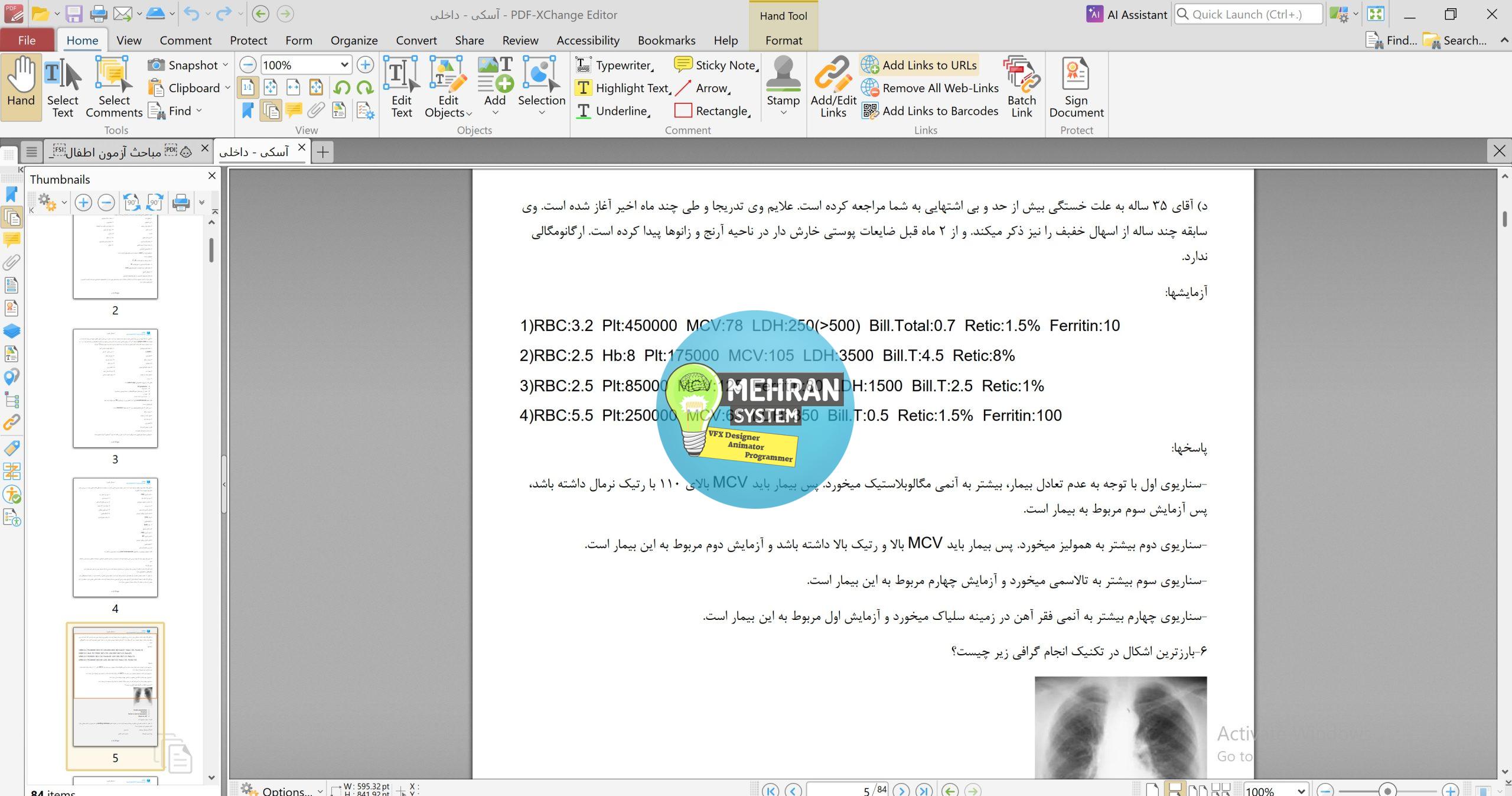Screen dimensions: 1512x796
Task: Open the Organize ribbon tab
Action: click(x=354, y=40)
